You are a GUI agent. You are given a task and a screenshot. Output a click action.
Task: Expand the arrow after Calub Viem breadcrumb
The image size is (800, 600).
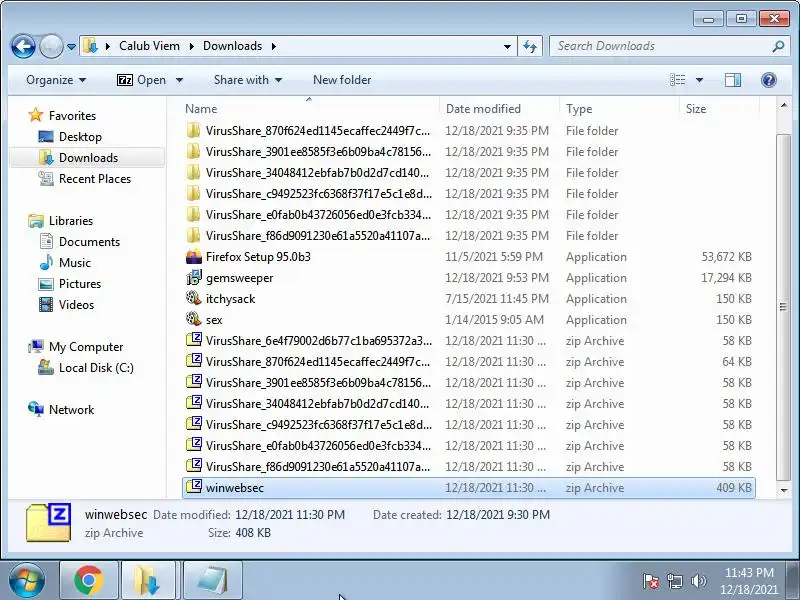pyautogui.click(x=191, y=46)
